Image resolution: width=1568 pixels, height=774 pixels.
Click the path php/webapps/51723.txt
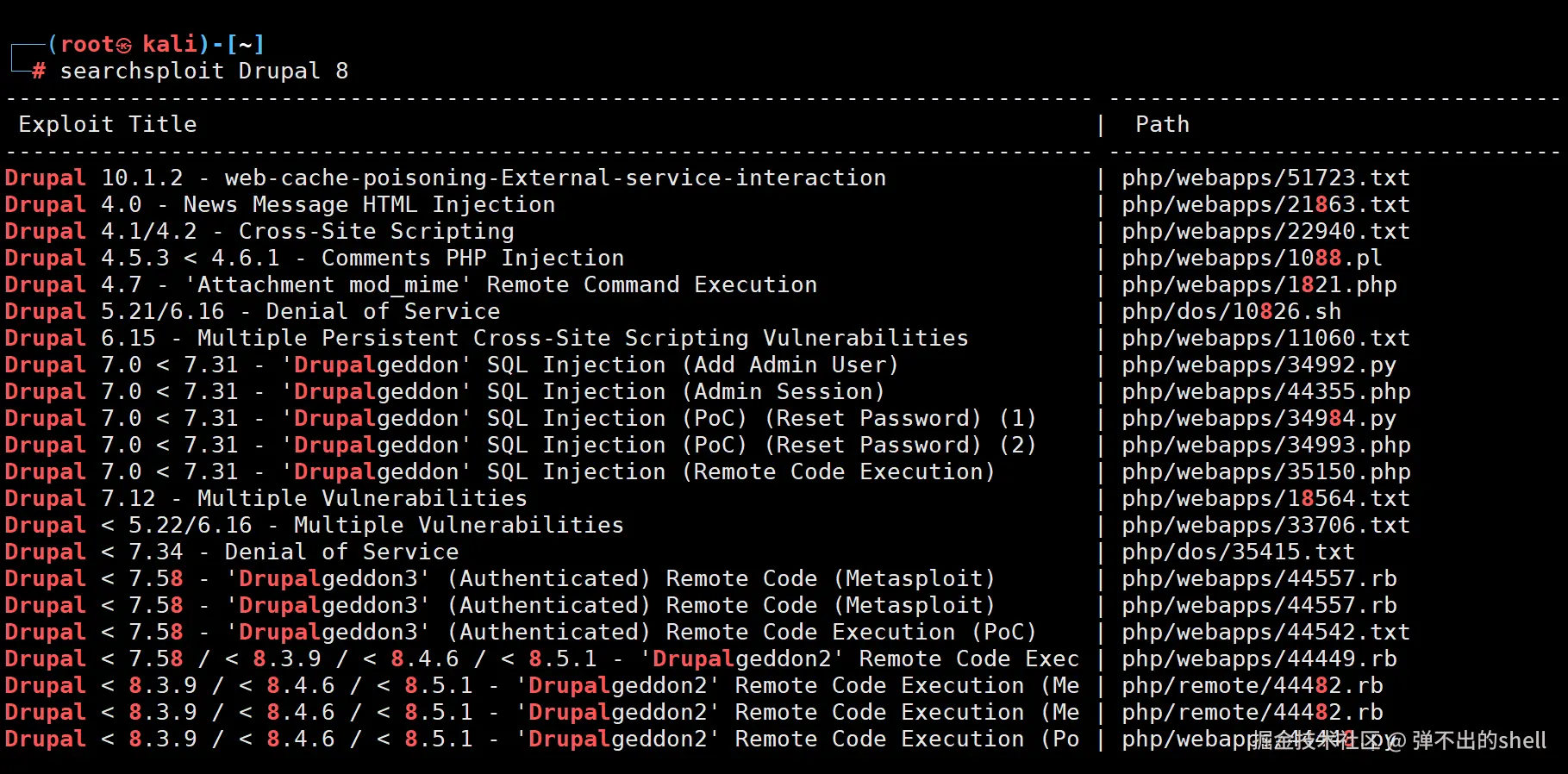[1265, 178]
